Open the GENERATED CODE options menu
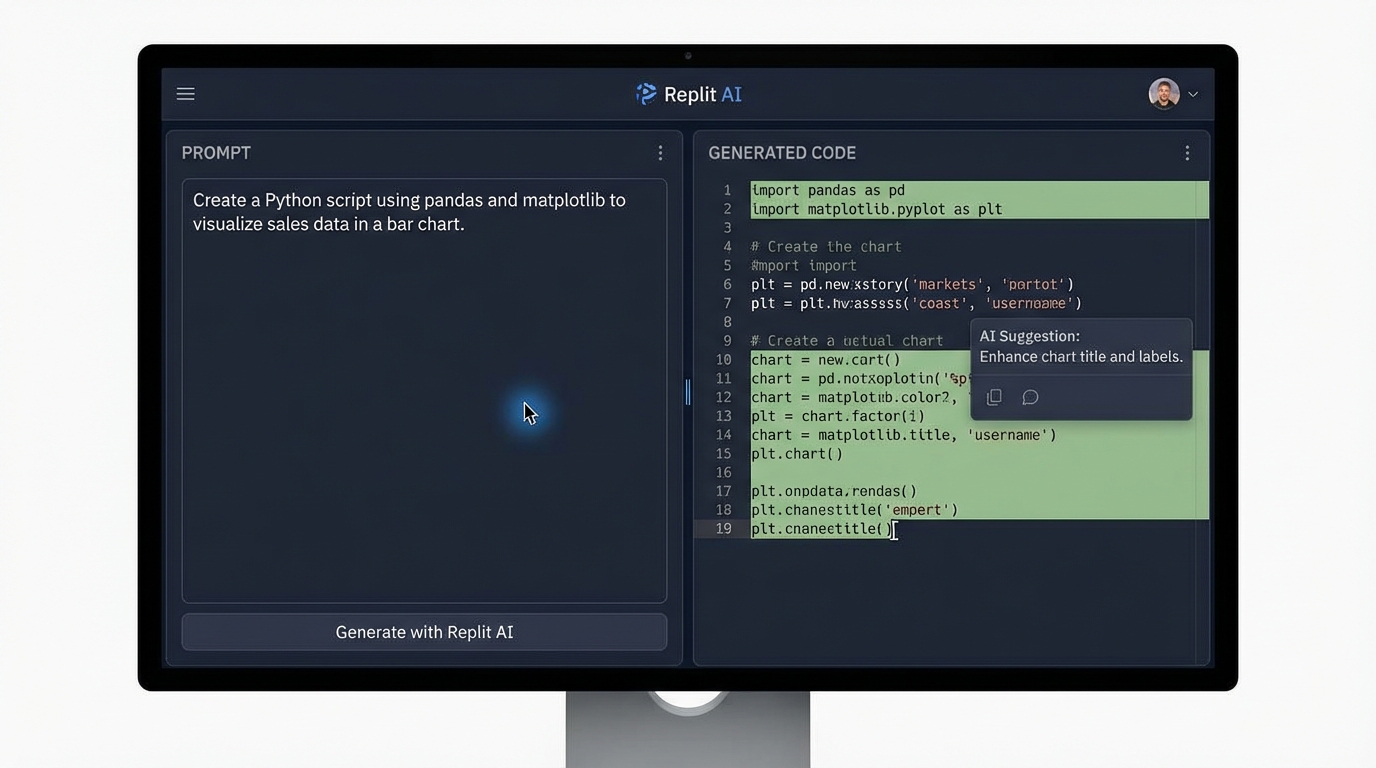Viewport: 1376px width, 768px height. click(x=1187, y=152)
